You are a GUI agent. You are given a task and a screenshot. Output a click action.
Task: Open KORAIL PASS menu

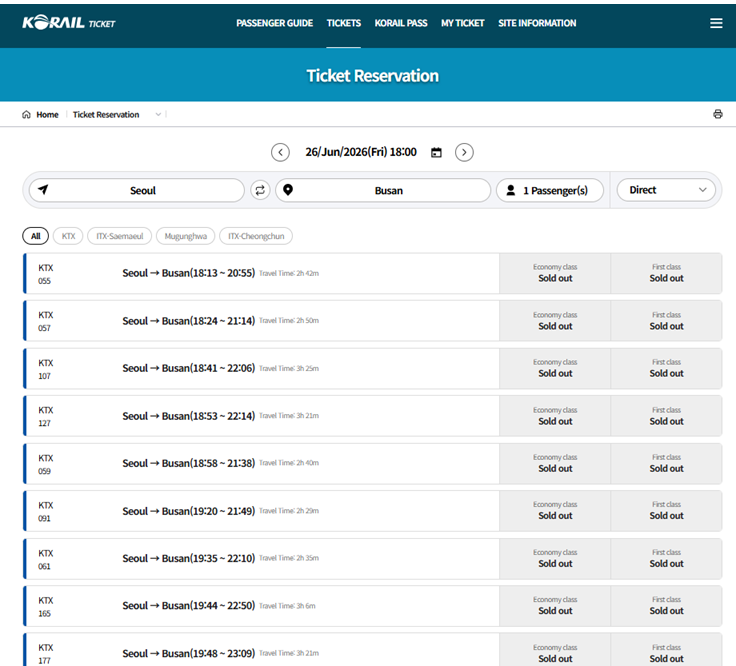(x=401, y=23)
